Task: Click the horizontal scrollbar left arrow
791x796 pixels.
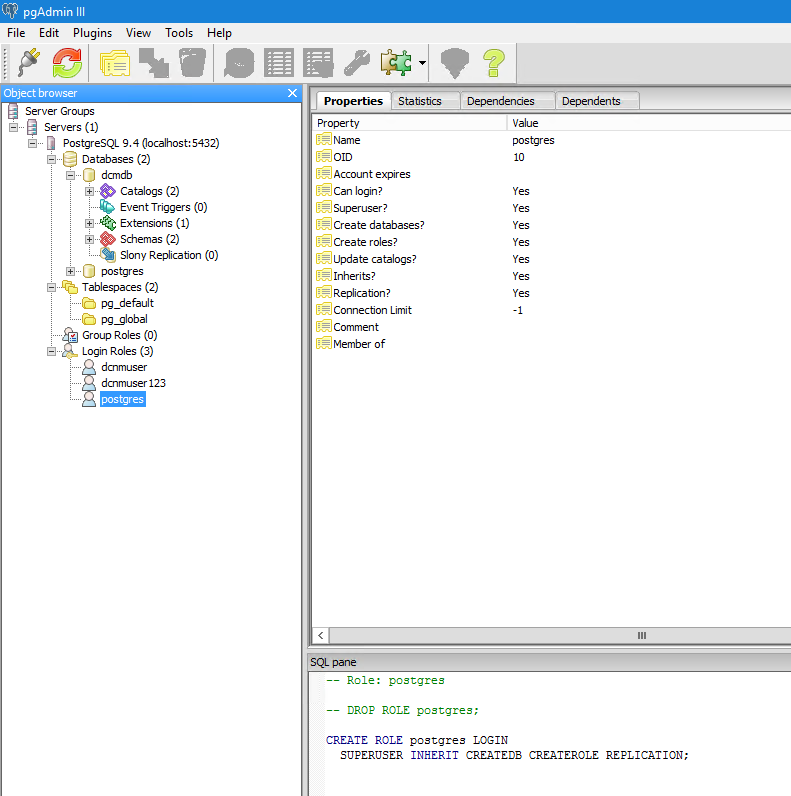Action: pos(321,636)
